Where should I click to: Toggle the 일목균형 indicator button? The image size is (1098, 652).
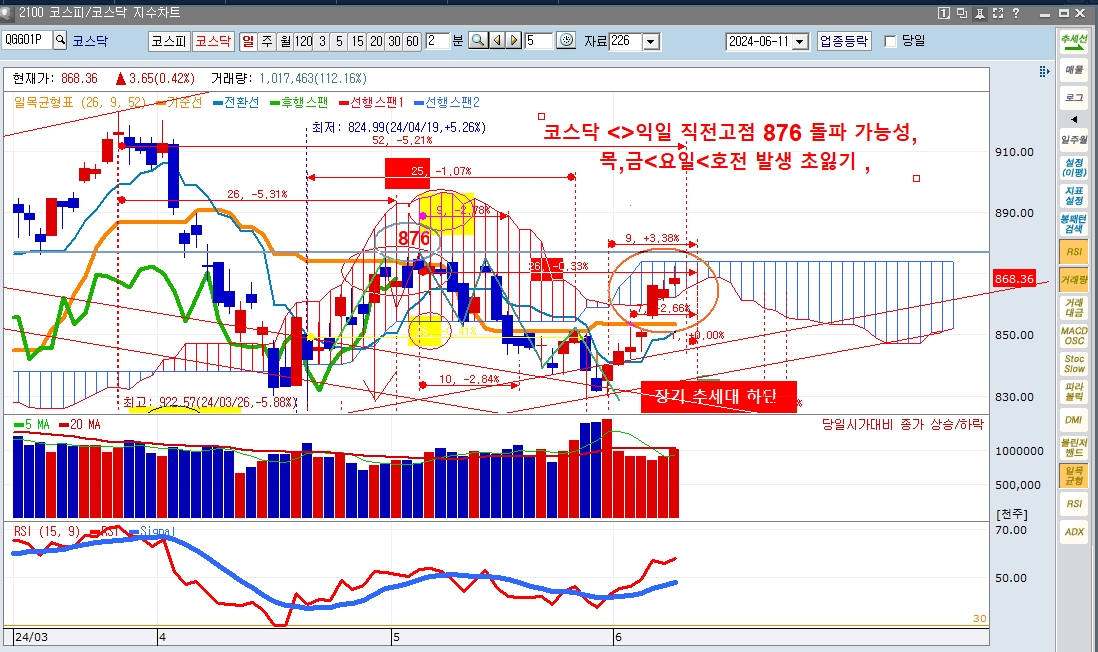pyautogui.click(x=1073, y=476)
